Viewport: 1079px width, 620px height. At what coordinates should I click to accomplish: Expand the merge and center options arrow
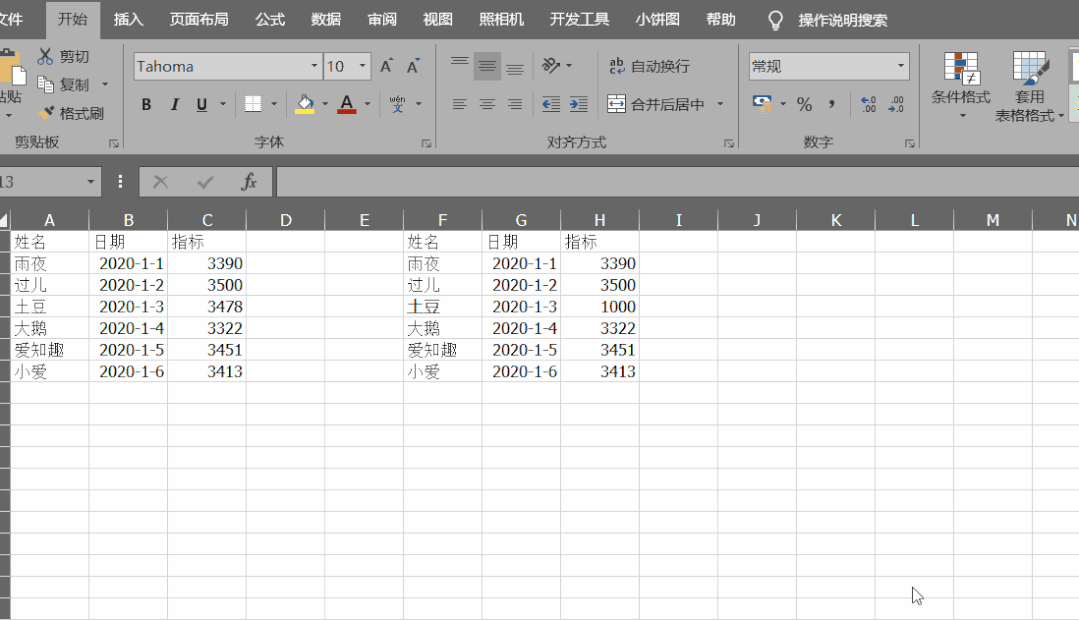pyautogui.click(x=720, y=104)
